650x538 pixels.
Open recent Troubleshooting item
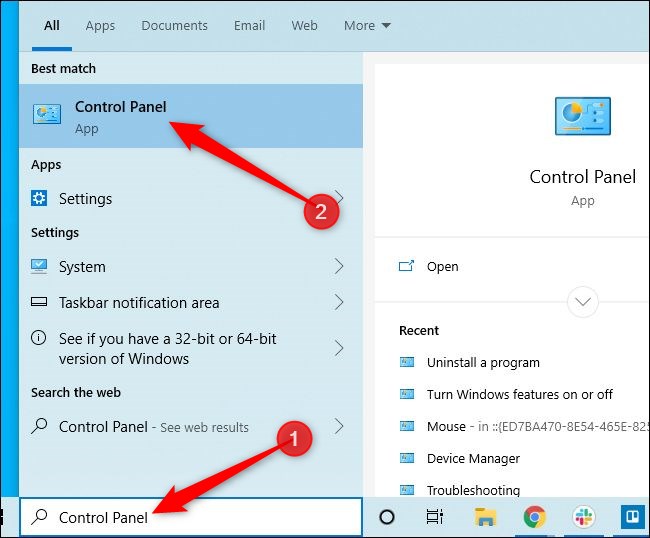point(473,490)
